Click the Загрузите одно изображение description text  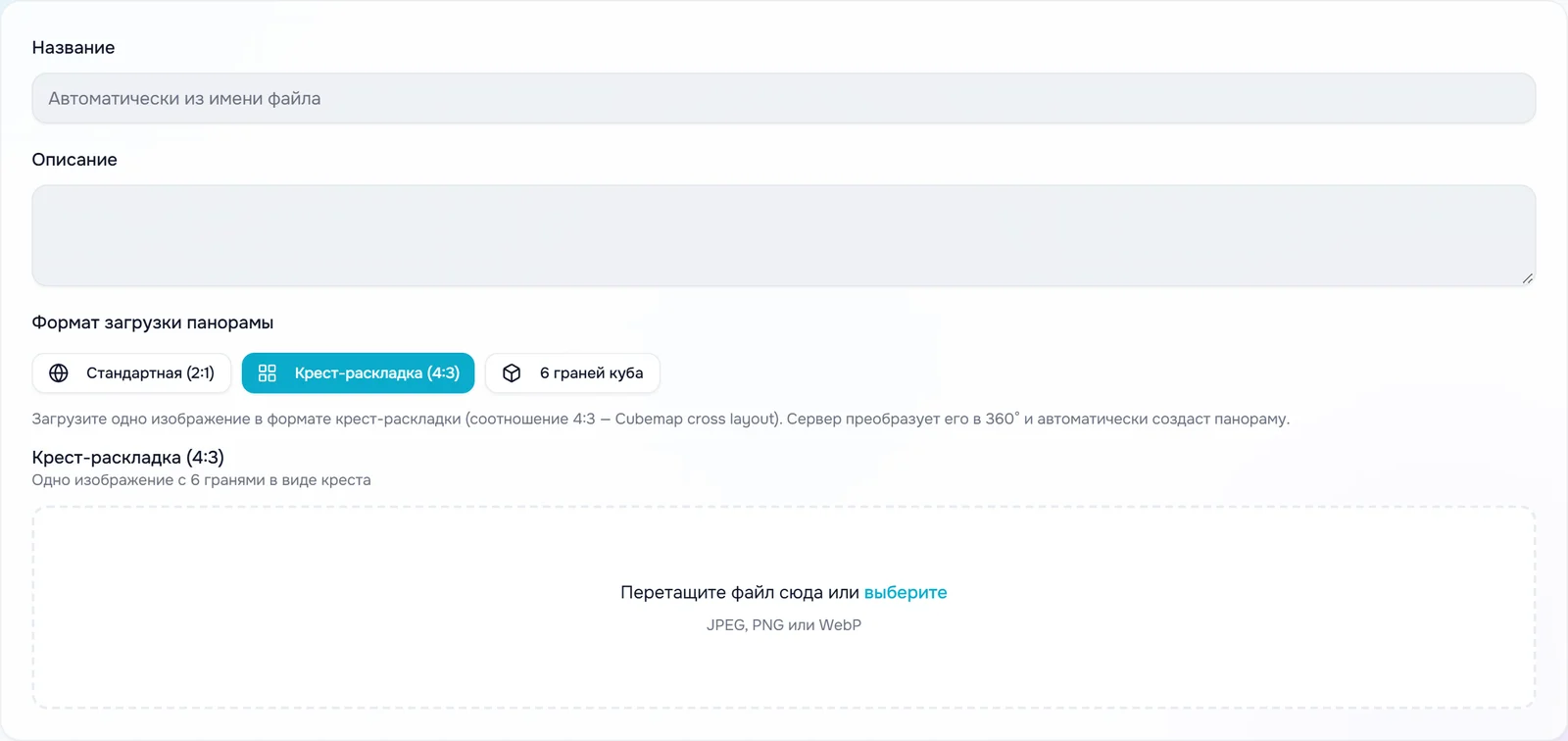coord(661,419)
